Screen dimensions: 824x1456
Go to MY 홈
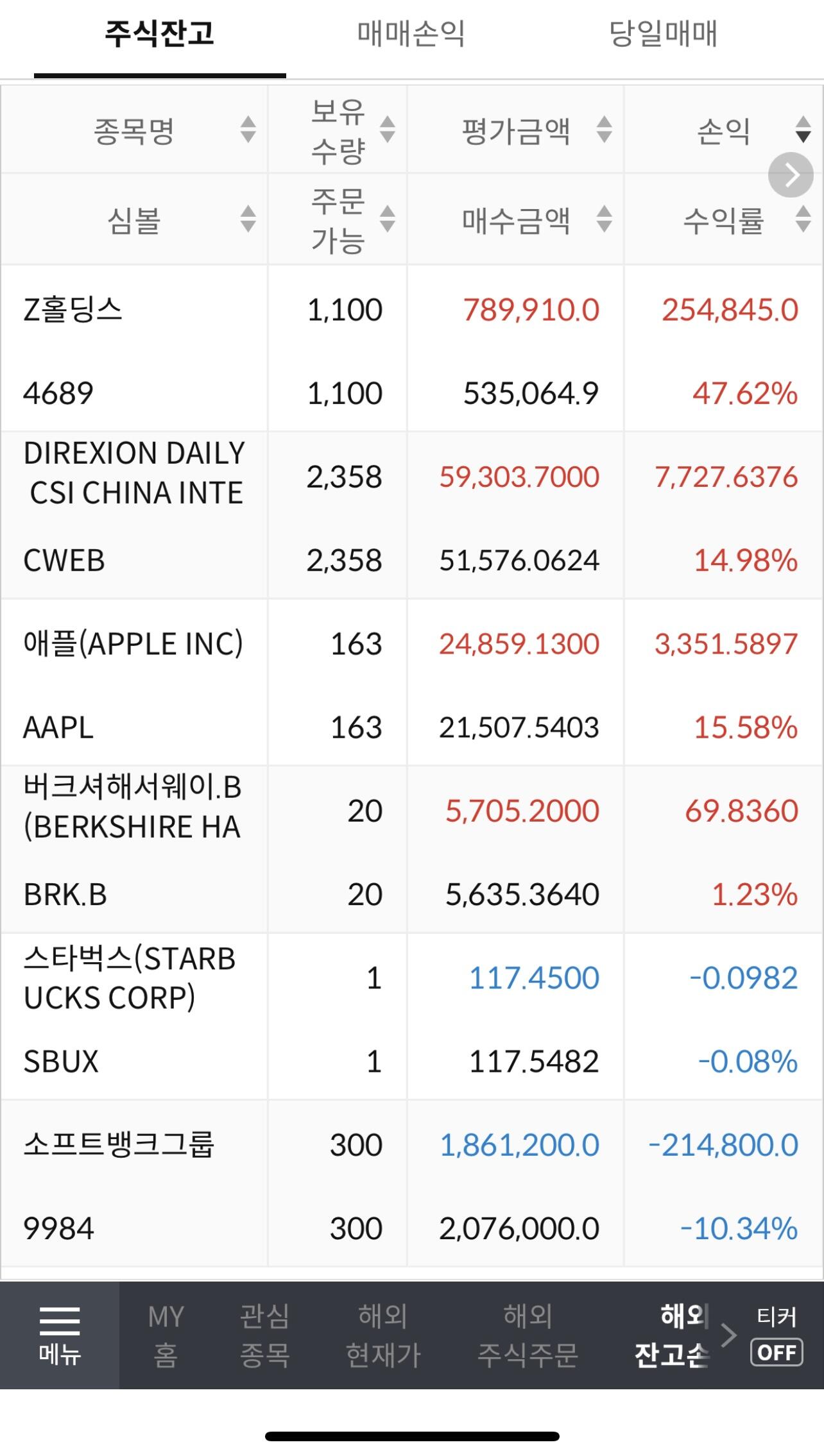pyautogui.click(x=166, y=1336)
